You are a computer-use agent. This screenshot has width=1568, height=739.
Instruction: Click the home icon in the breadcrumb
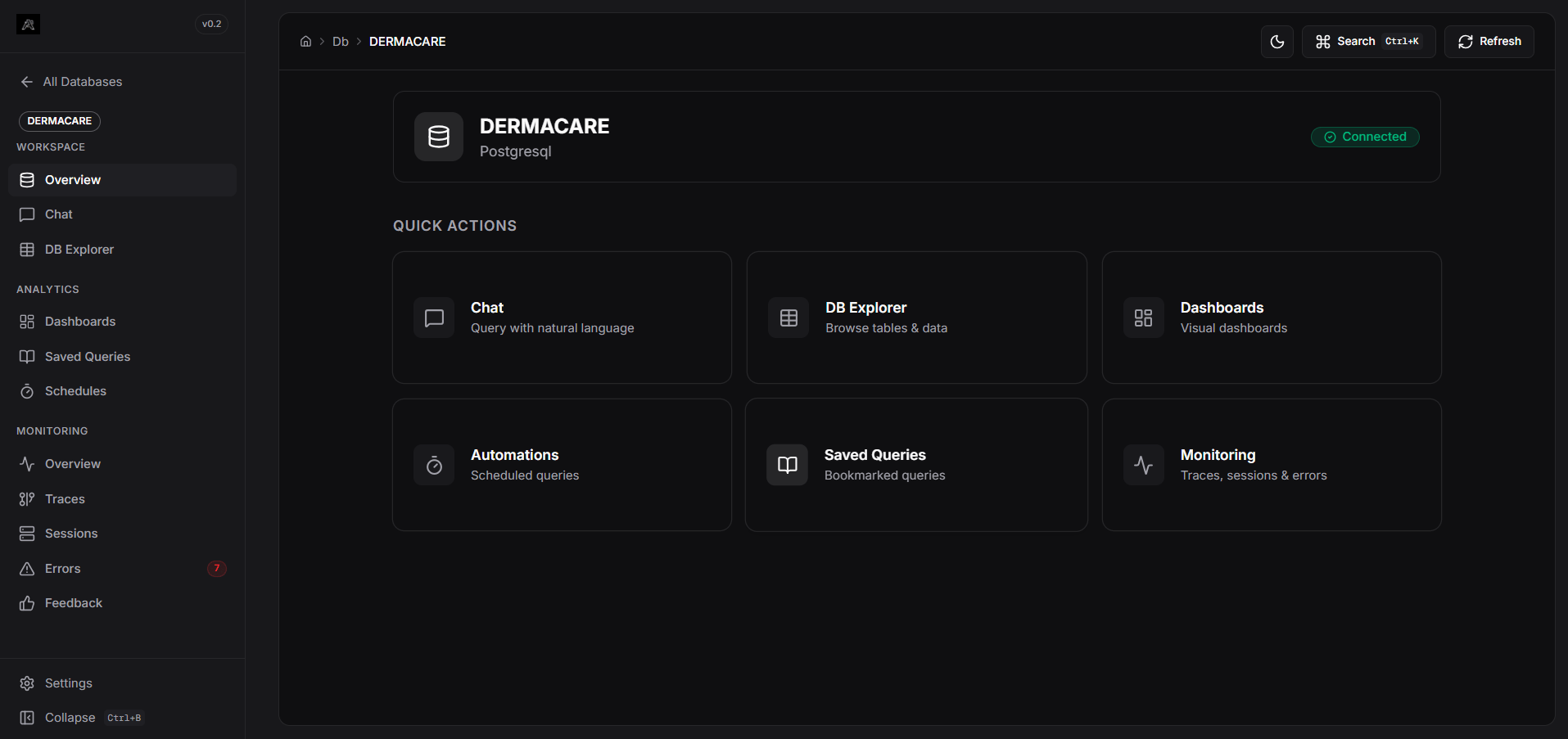click(x=305, y=42)
